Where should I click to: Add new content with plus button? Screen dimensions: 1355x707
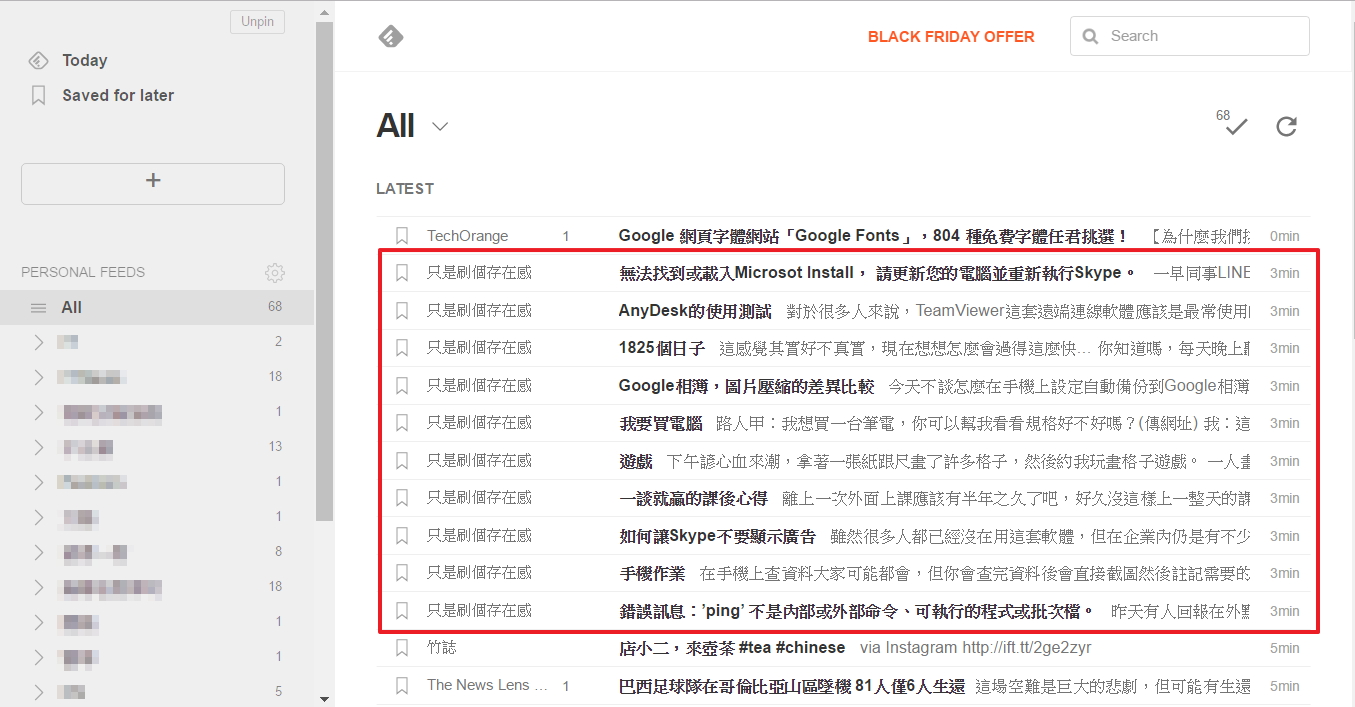[153, 184]
